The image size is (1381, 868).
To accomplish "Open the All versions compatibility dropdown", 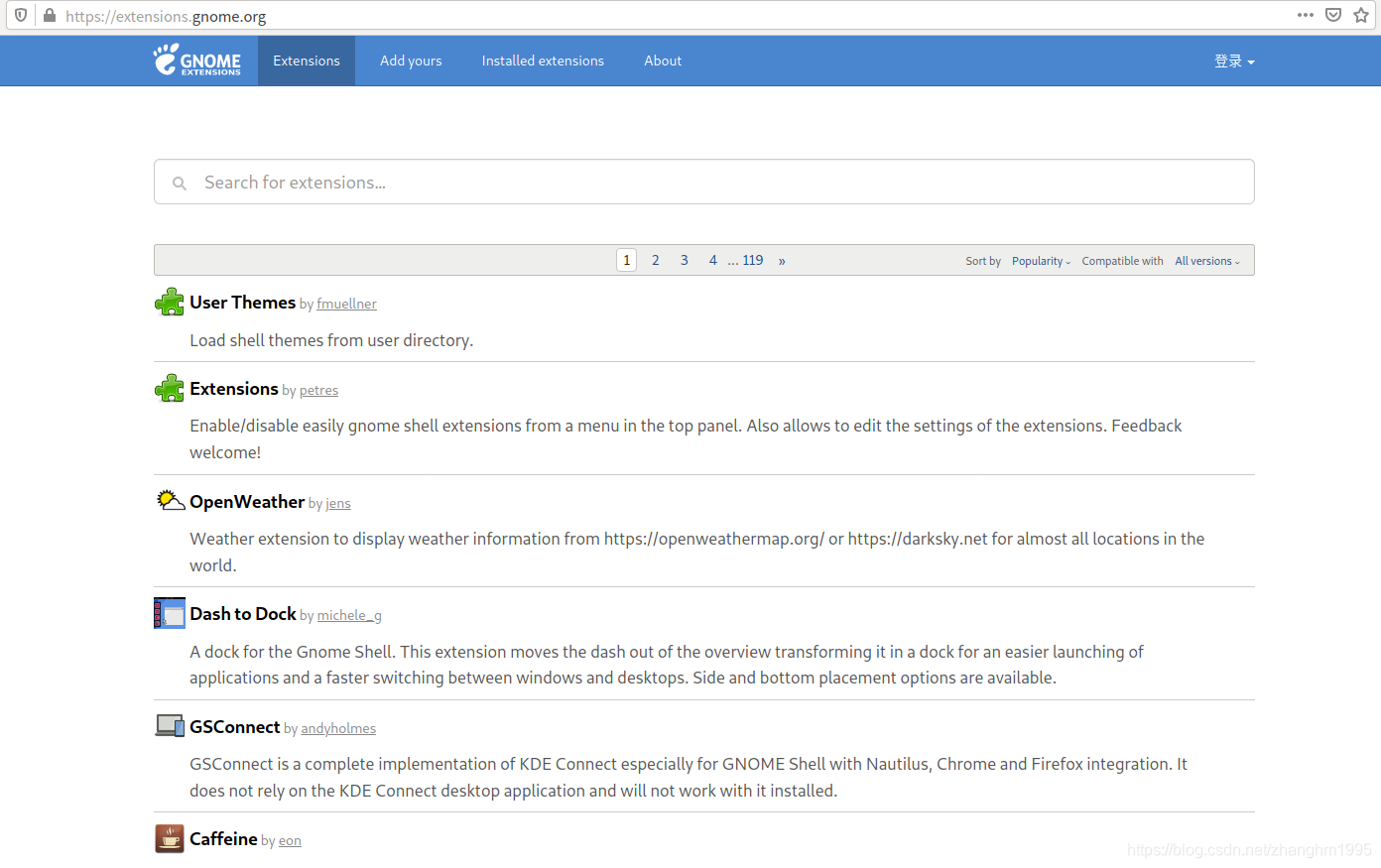I will (1207, 261).
